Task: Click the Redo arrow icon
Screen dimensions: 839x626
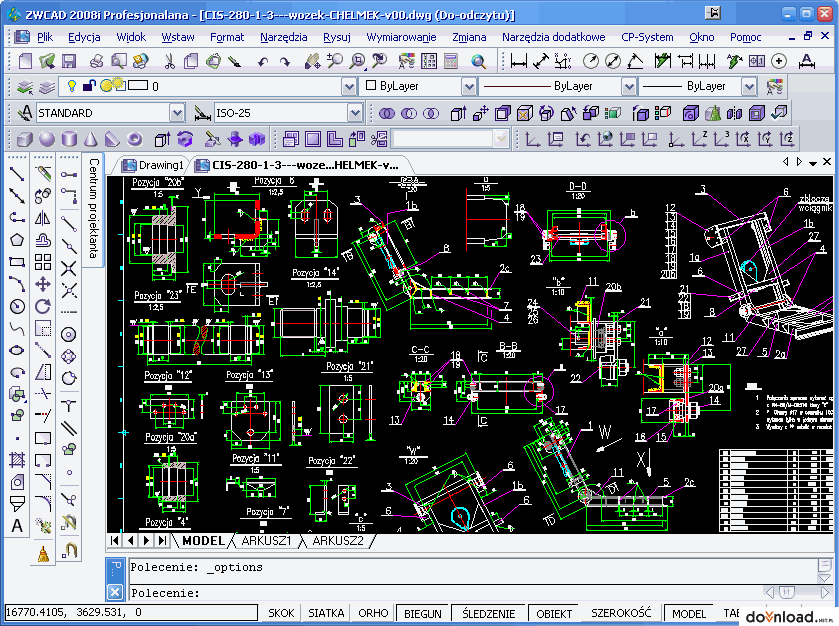Action: click(x=285, y=62)
